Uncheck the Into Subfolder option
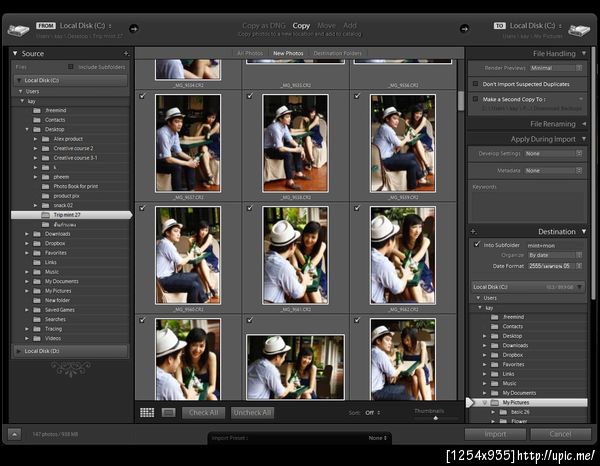 (477, 245)
